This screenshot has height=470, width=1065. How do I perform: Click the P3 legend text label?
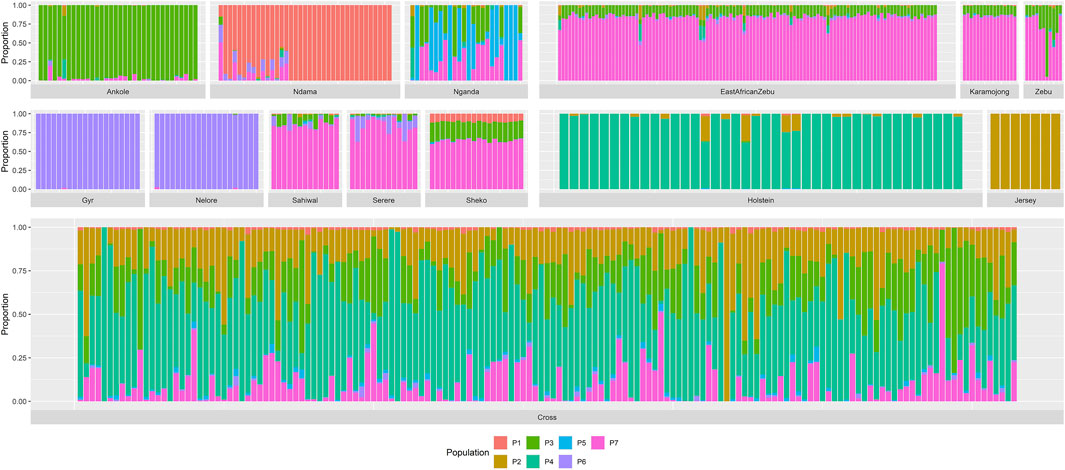pyautogui.click(x=551, y=443)
